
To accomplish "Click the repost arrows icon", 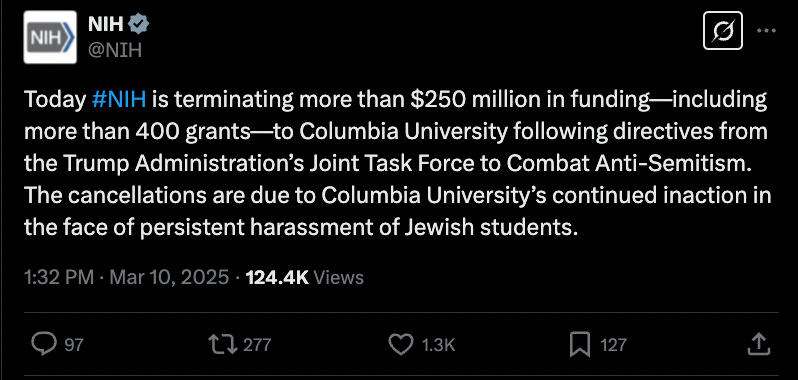I will pos(223,344).
